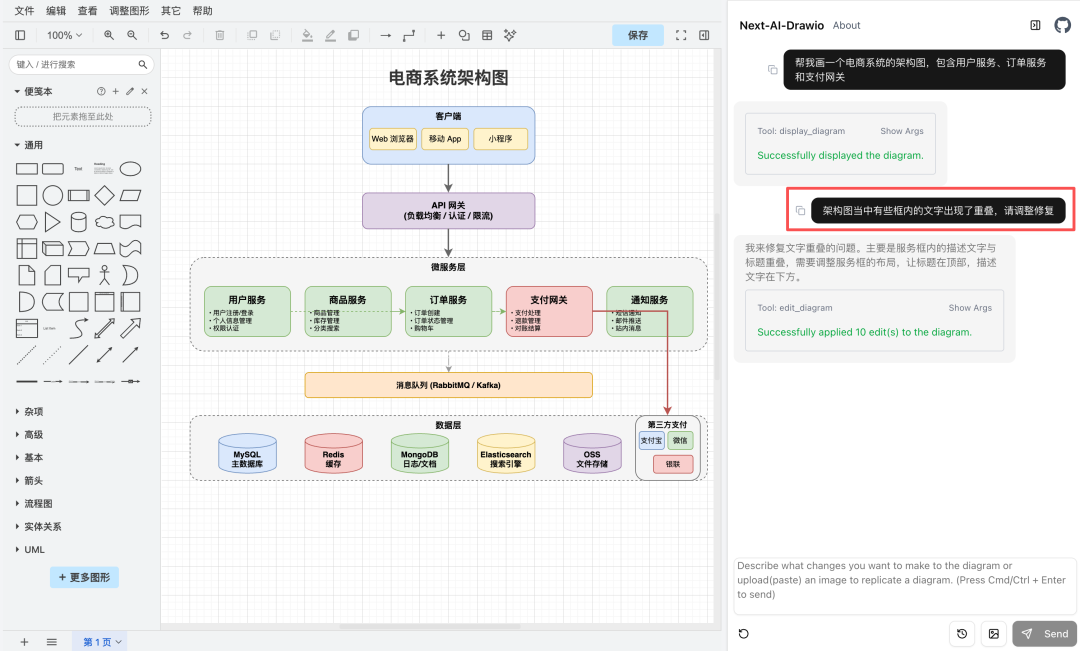Open the 调整图形 menu
The height and width of the screenshot is (651, 1080).
point(129,11)
